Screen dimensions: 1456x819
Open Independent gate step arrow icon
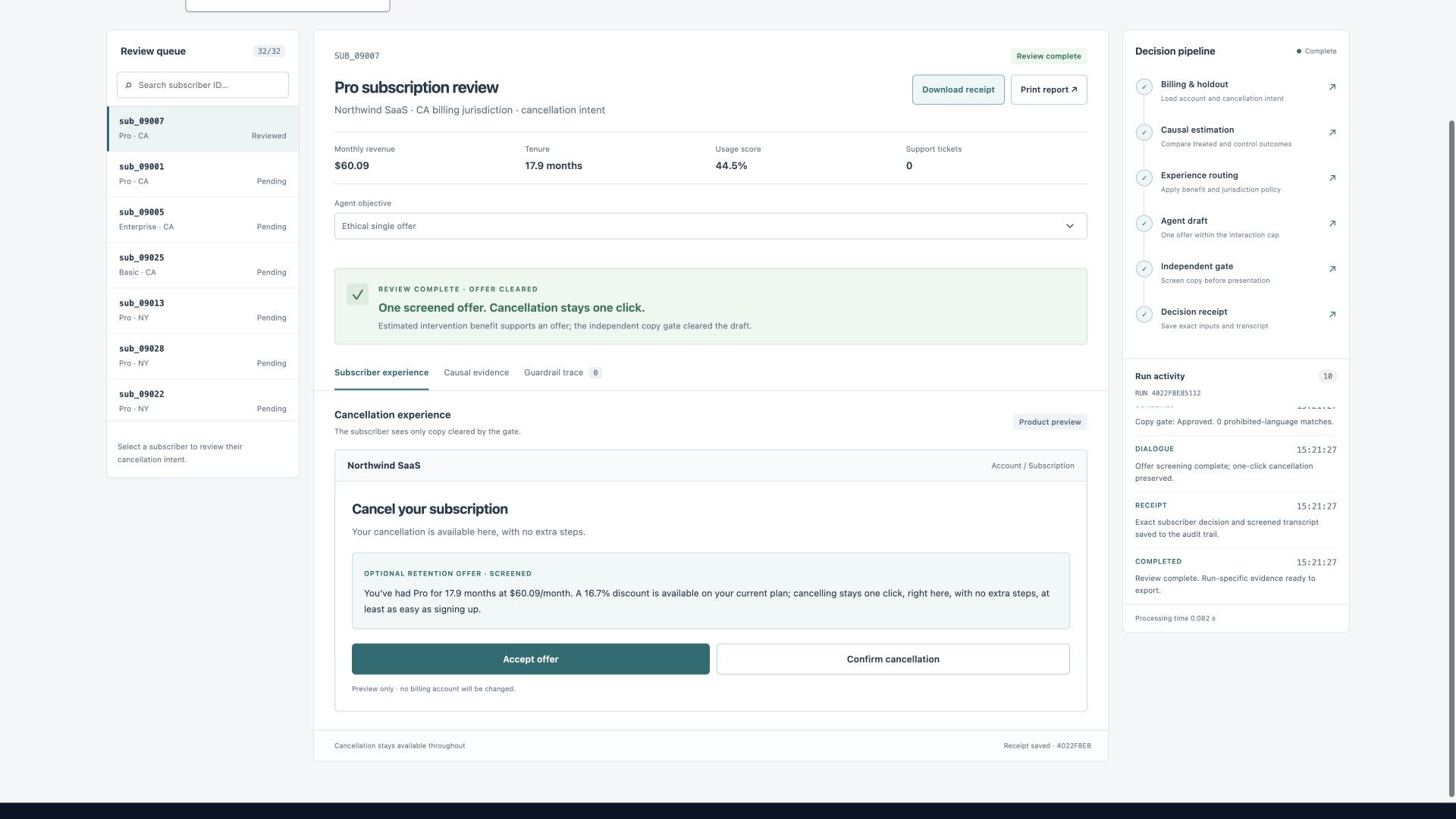click(1332, 269)
